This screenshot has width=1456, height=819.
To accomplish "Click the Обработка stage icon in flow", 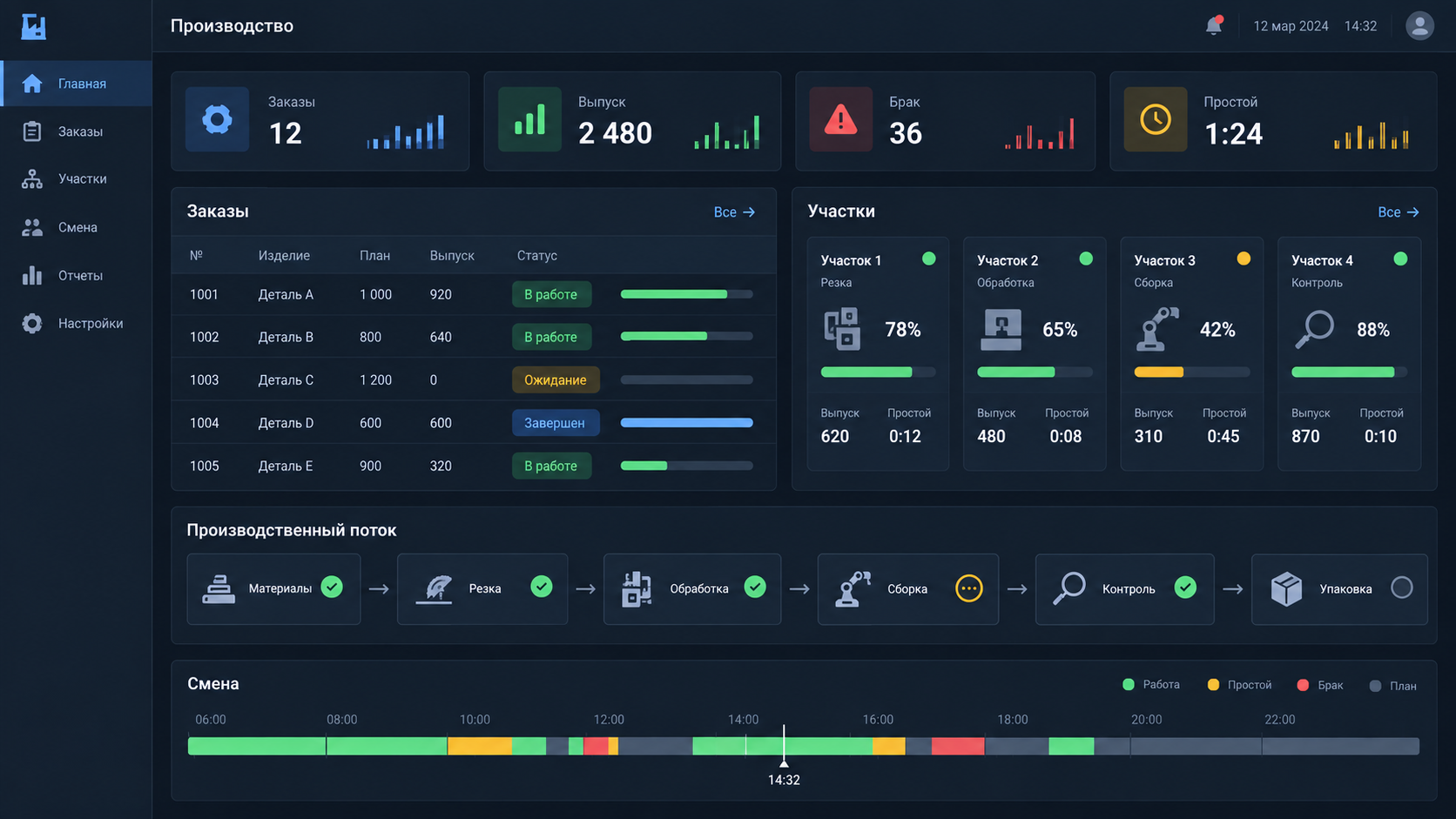I will click(x=637, y=589).
